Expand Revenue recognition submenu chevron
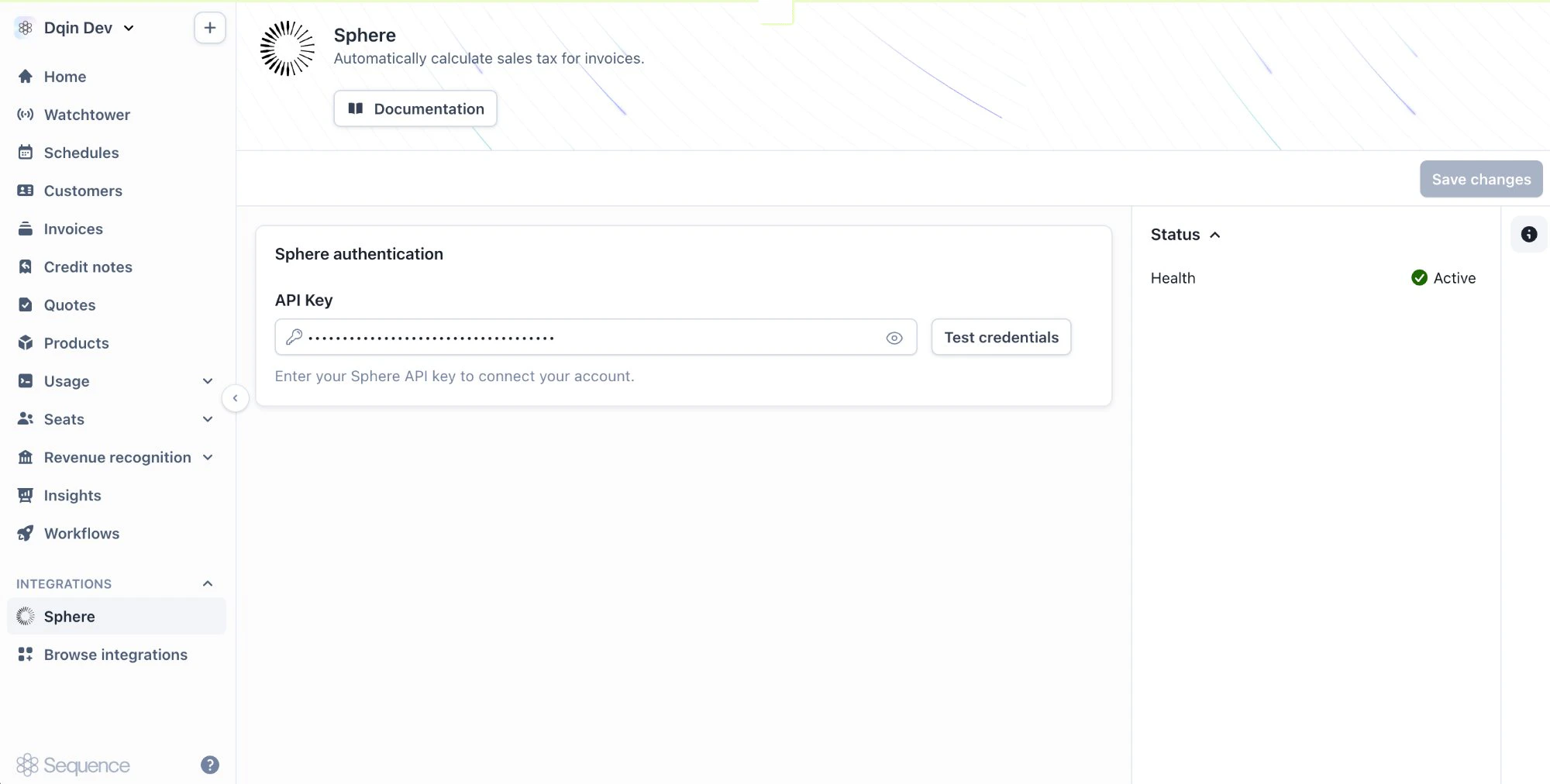 (208, 457)
